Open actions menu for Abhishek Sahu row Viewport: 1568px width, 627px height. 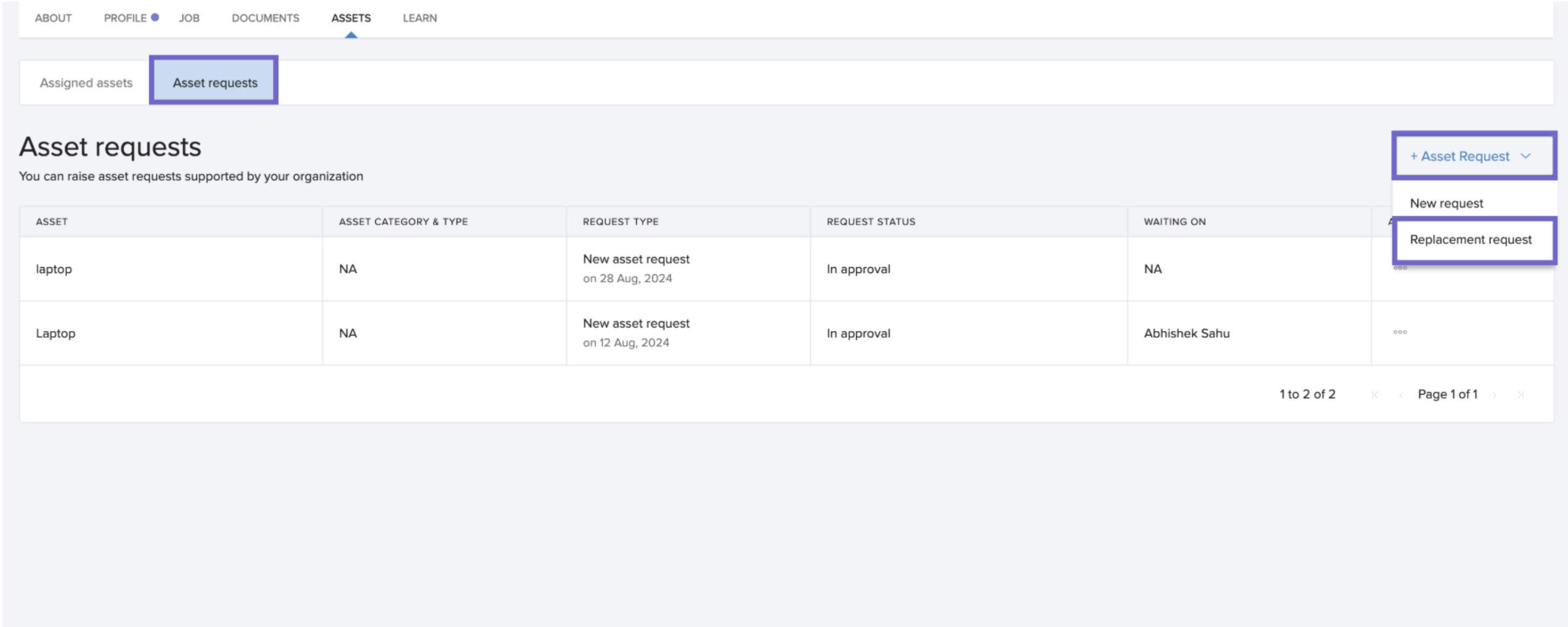coord(1399,332)
